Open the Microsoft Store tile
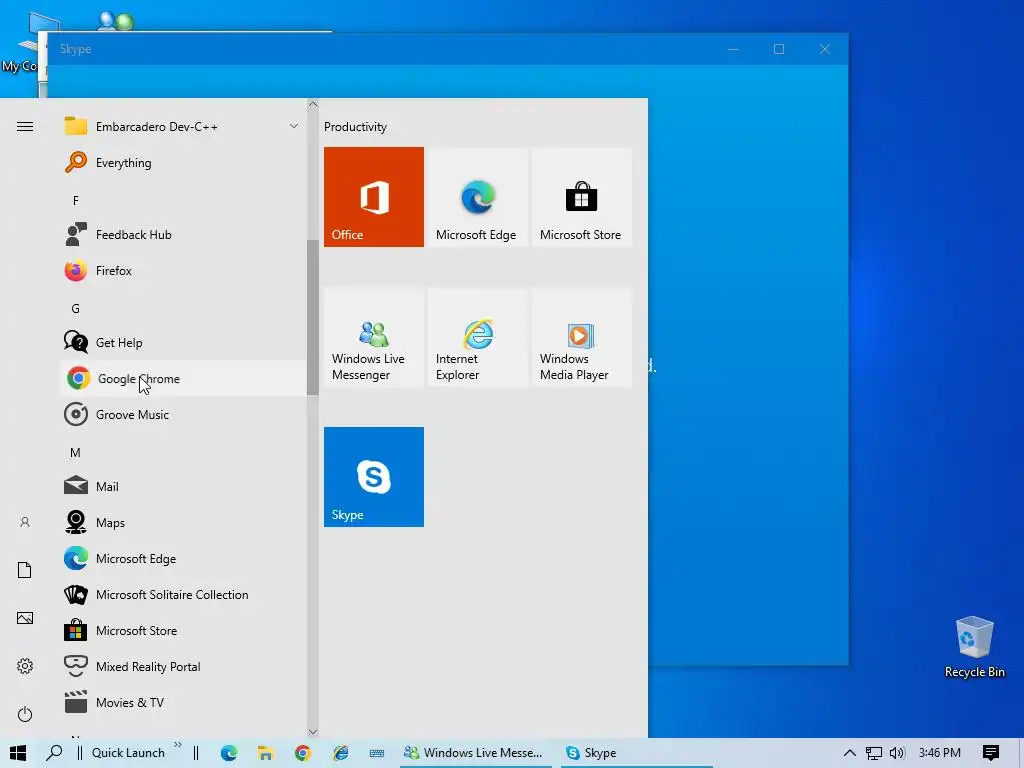Screen dimensions: 1024x768 [581, 197]
